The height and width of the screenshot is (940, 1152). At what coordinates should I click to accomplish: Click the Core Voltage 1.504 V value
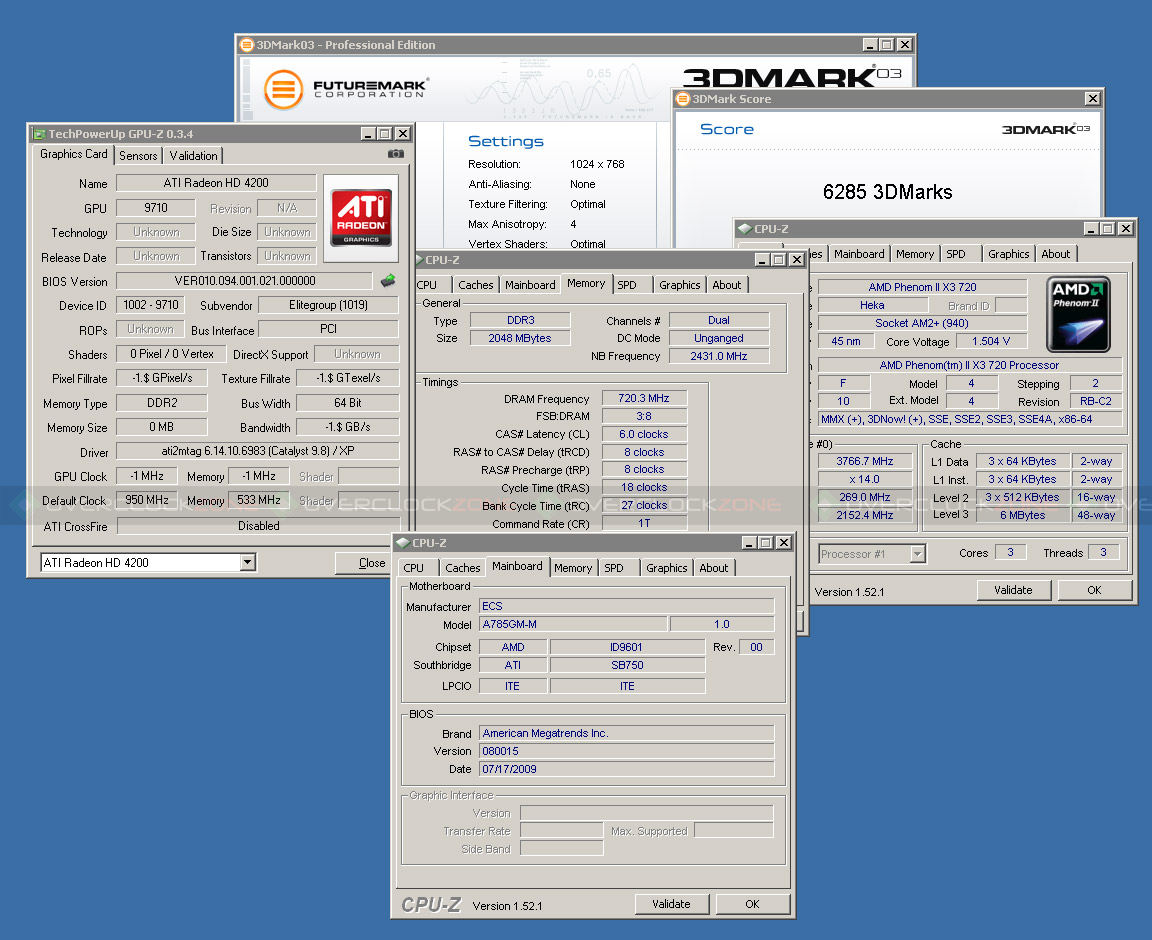tap(990, 342)
